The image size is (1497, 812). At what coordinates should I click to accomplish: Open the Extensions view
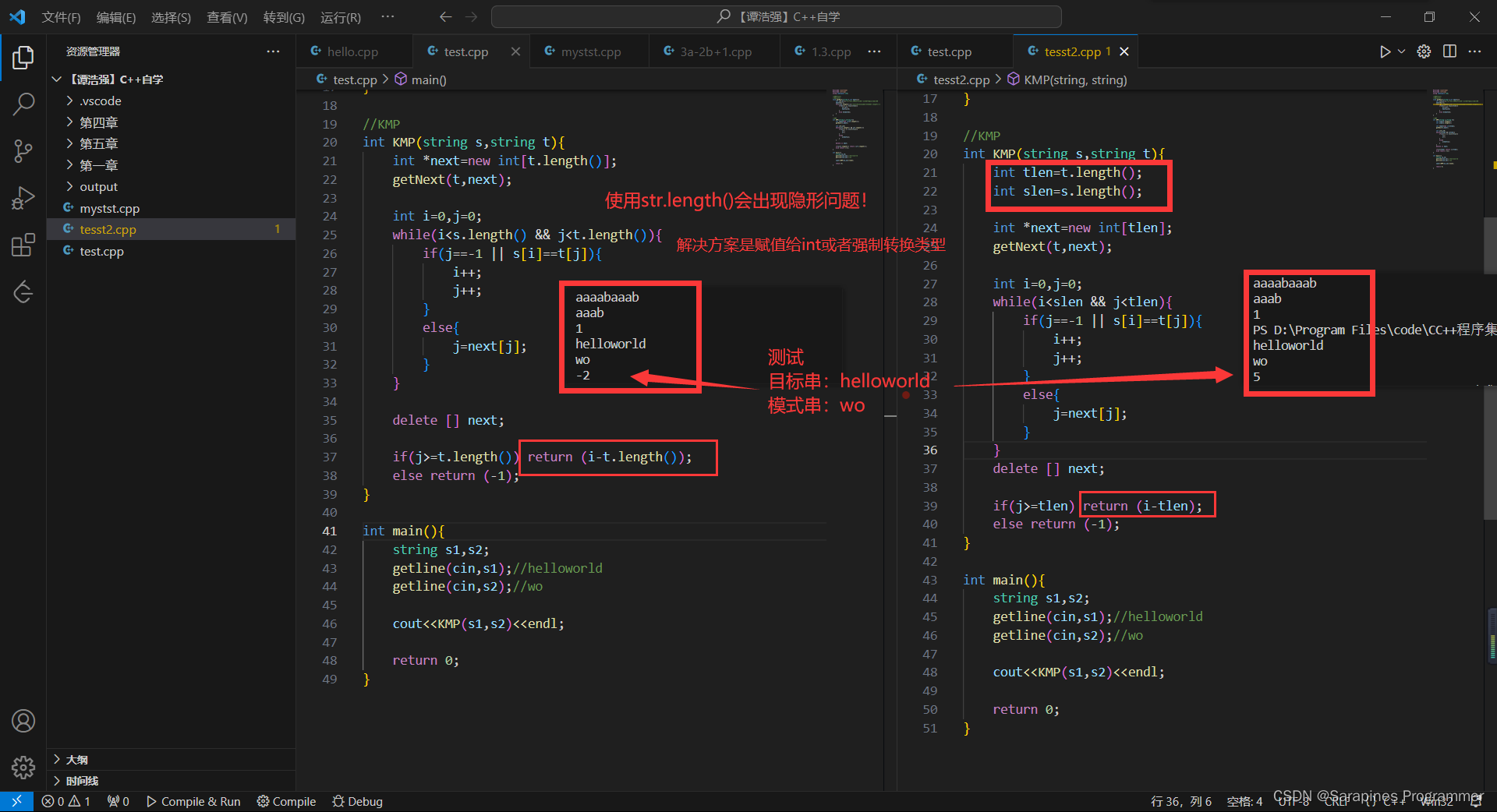pyautogui.click(x=23, y=244)
